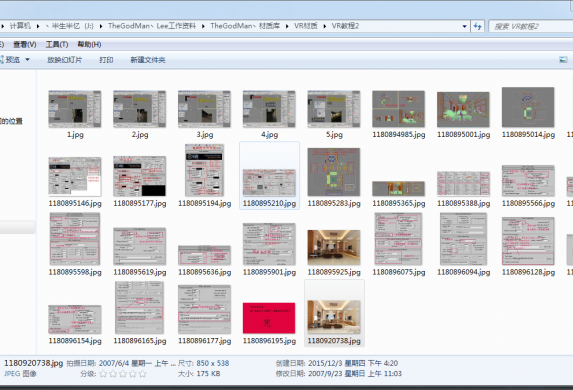
Task: Open the 工具(T) menu
Action: [57, 45]
